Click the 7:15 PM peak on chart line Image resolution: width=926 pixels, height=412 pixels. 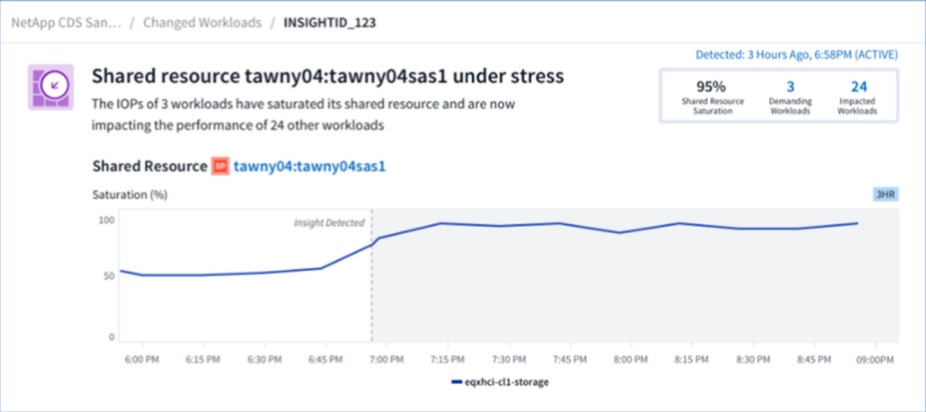441,223
